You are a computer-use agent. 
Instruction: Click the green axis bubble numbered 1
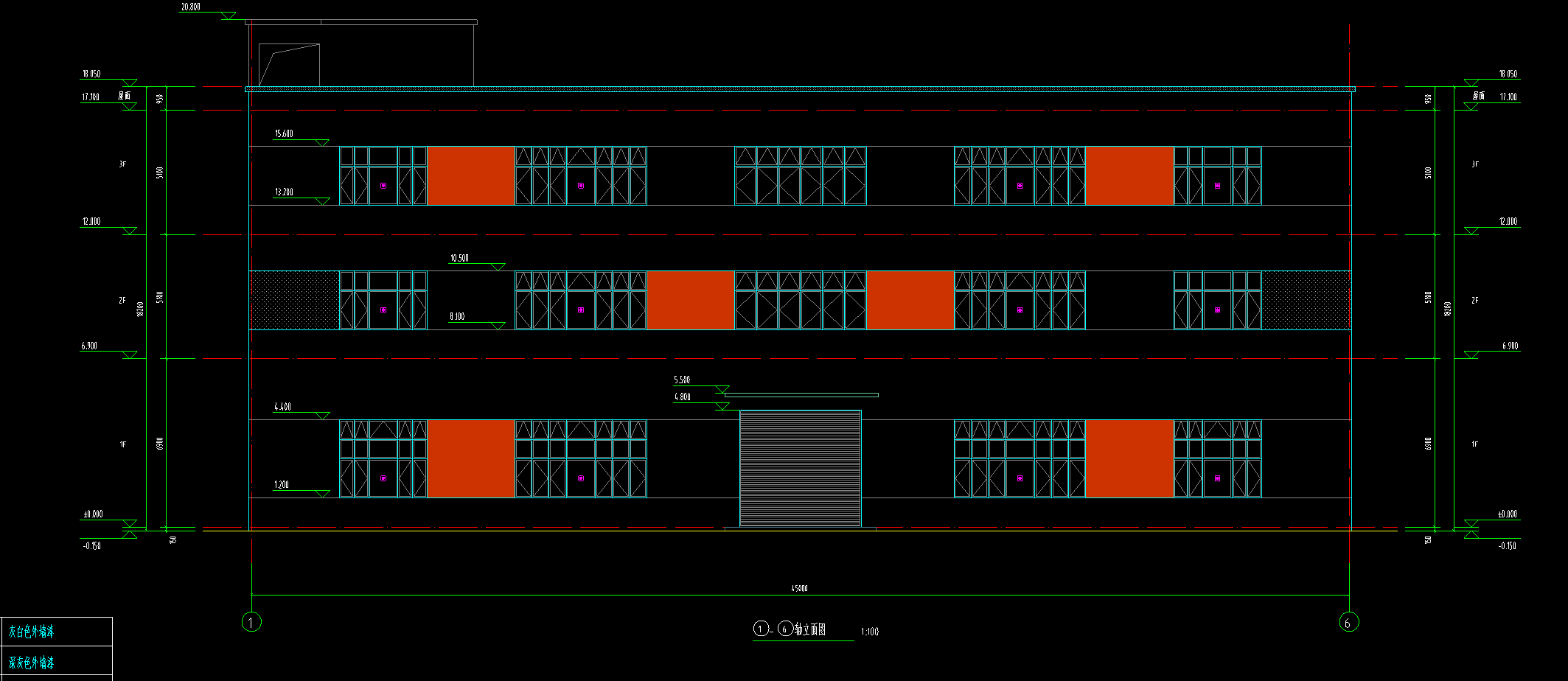251,623
